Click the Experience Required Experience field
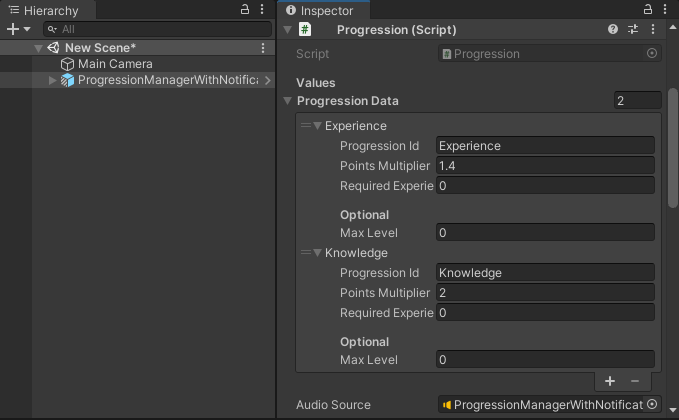 pos(545,186)
